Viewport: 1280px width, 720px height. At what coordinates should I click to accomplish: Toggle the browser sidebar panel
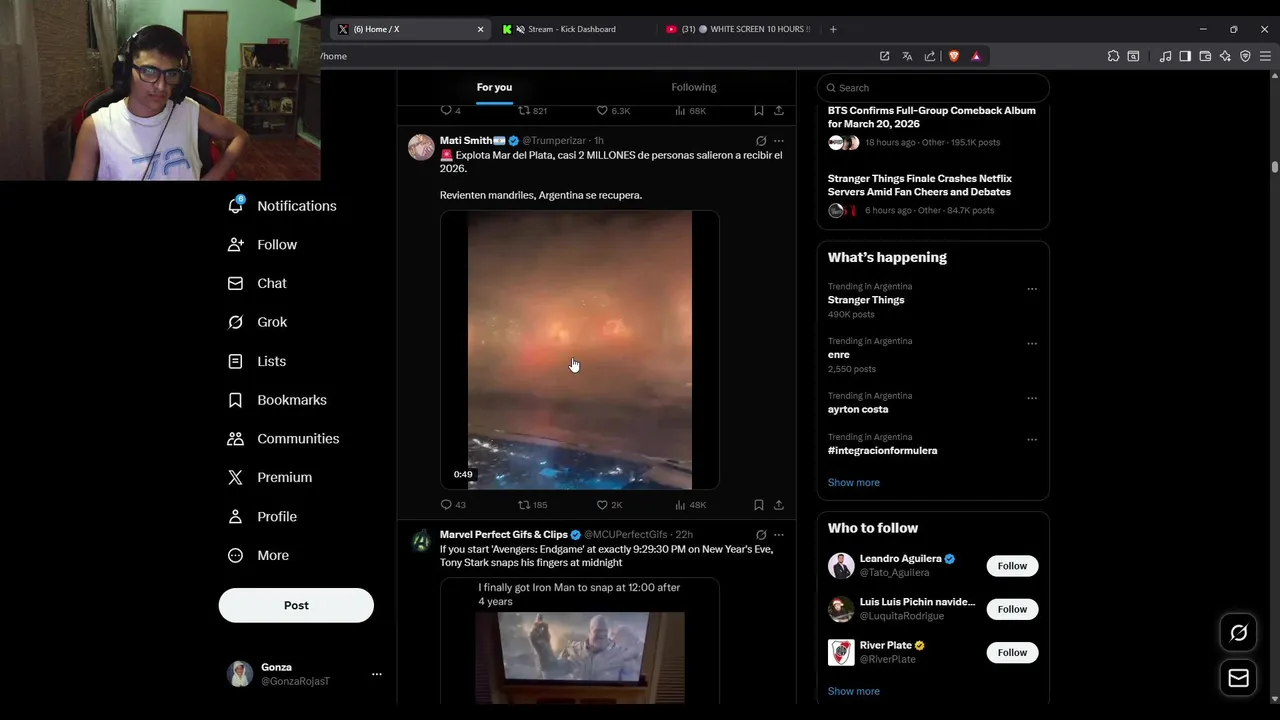pyautogui.click(x=1185, y=56)
